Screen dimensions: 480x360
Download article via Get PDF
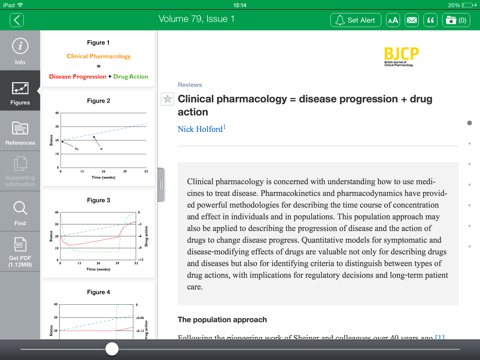pyautogui.click(x=20, y=252)
